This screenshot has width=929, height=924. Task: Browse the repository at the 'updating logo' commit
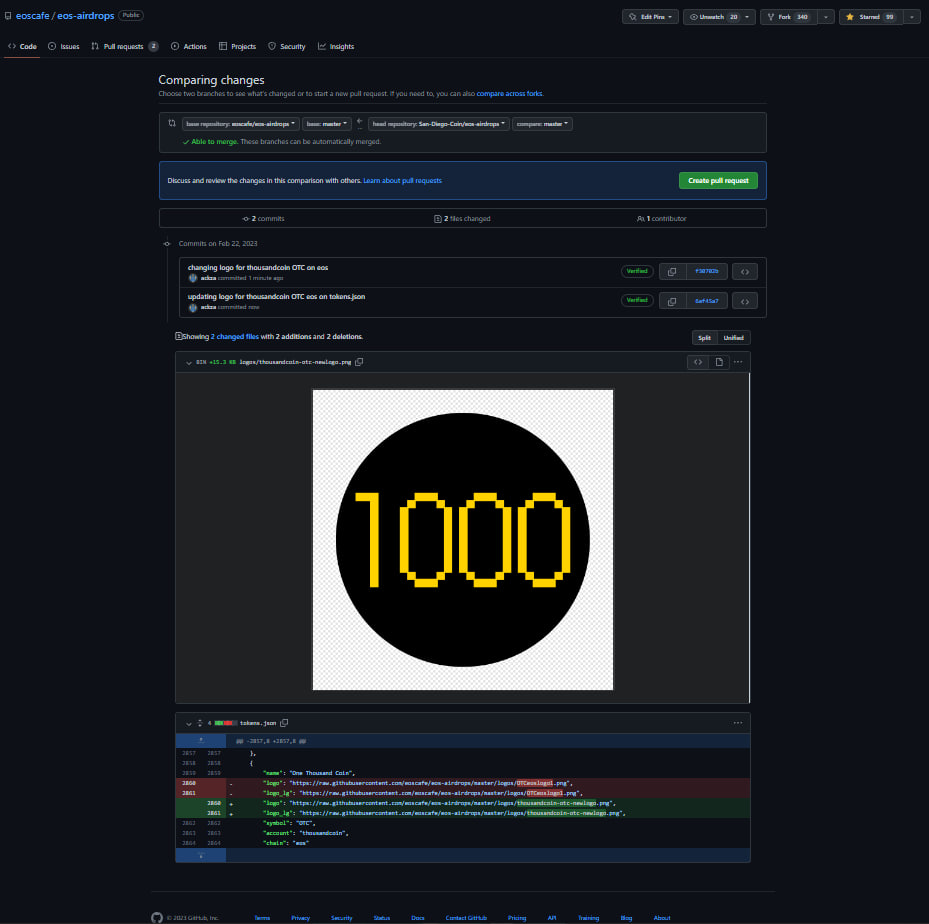(745, 301)
